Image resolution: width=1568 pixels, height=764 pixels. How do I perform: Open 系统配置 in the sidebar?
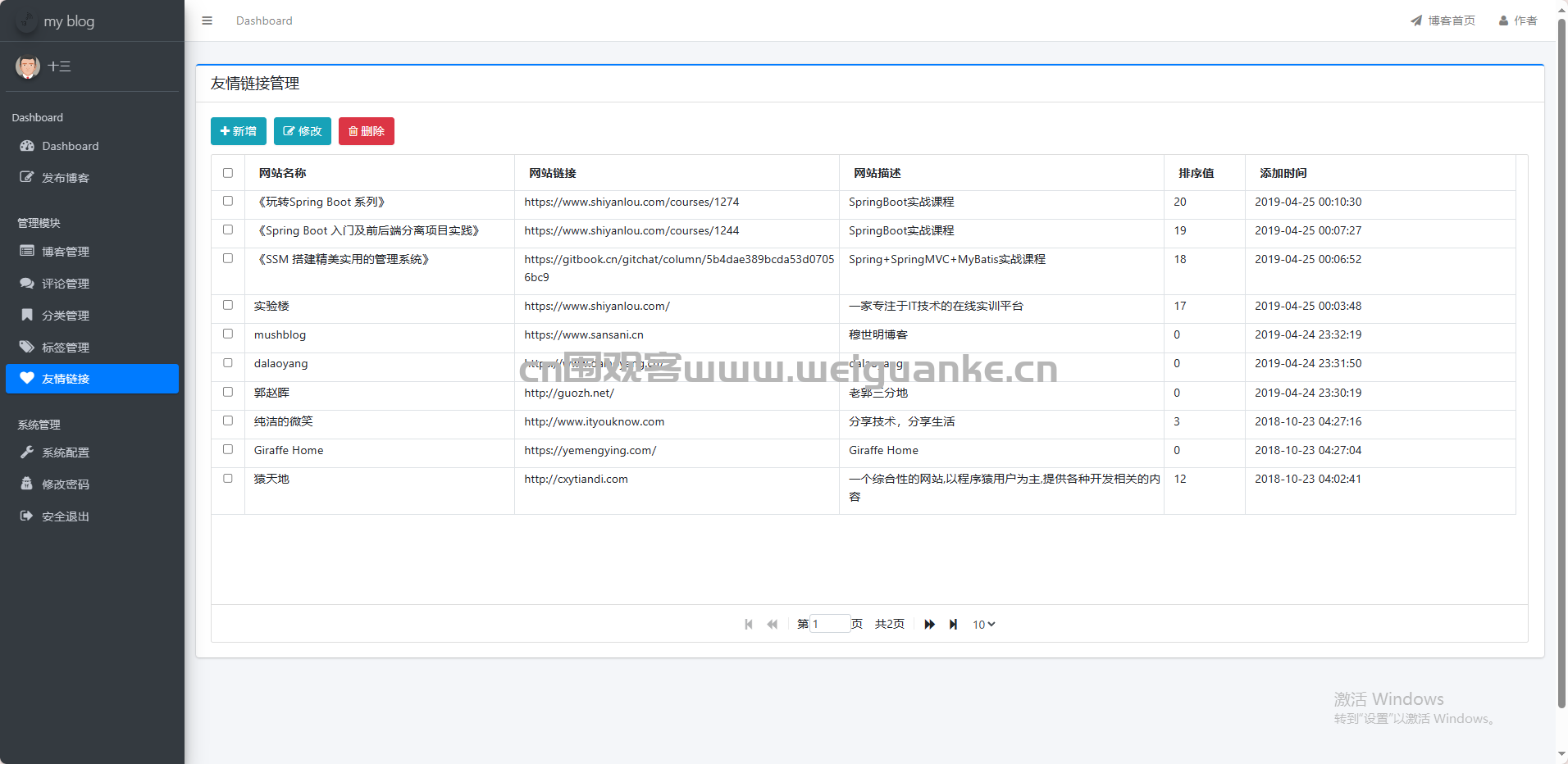tap(92, 452)
